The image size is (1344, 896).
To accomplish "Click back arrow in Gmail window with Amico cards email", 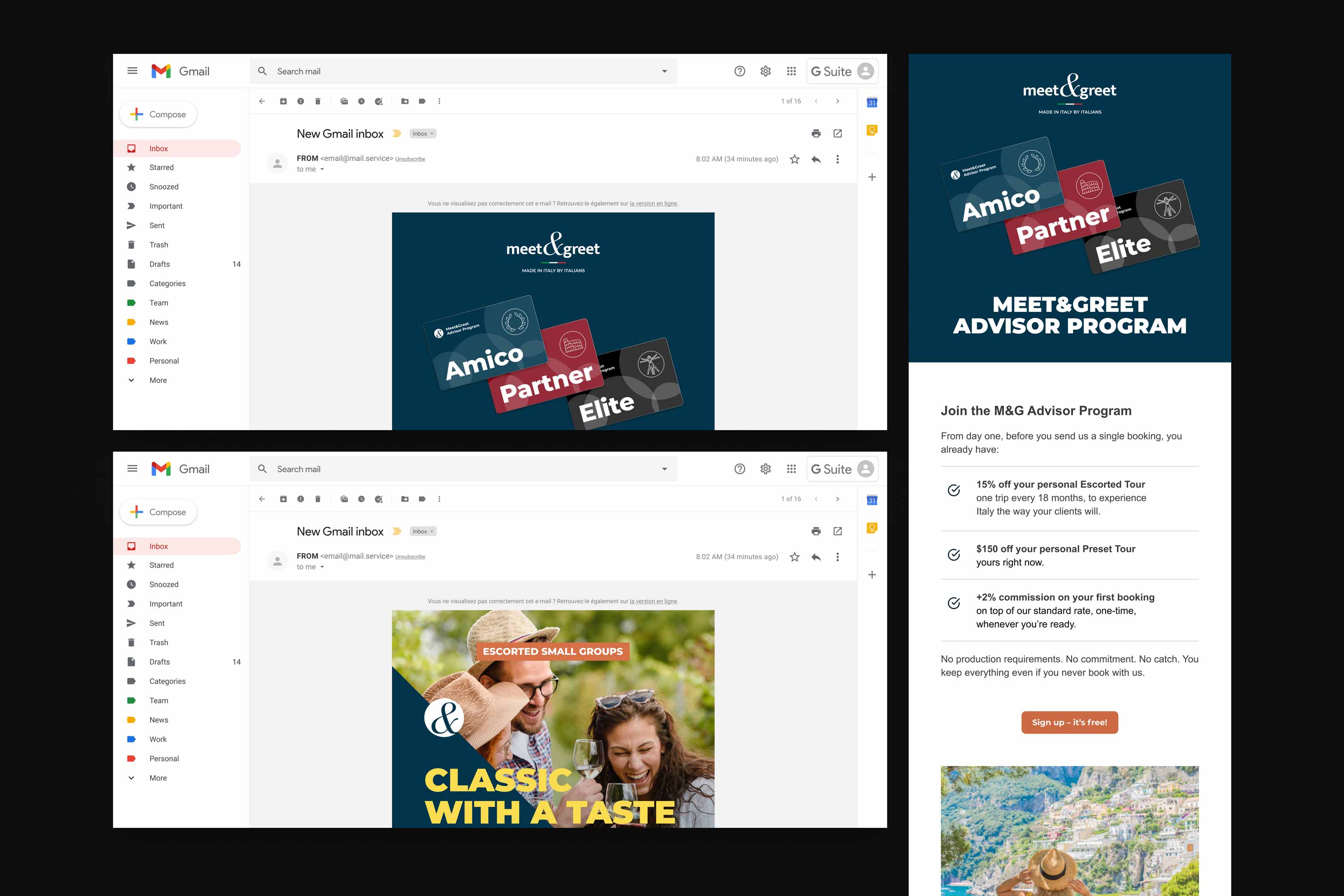I will tap(262, 101).
